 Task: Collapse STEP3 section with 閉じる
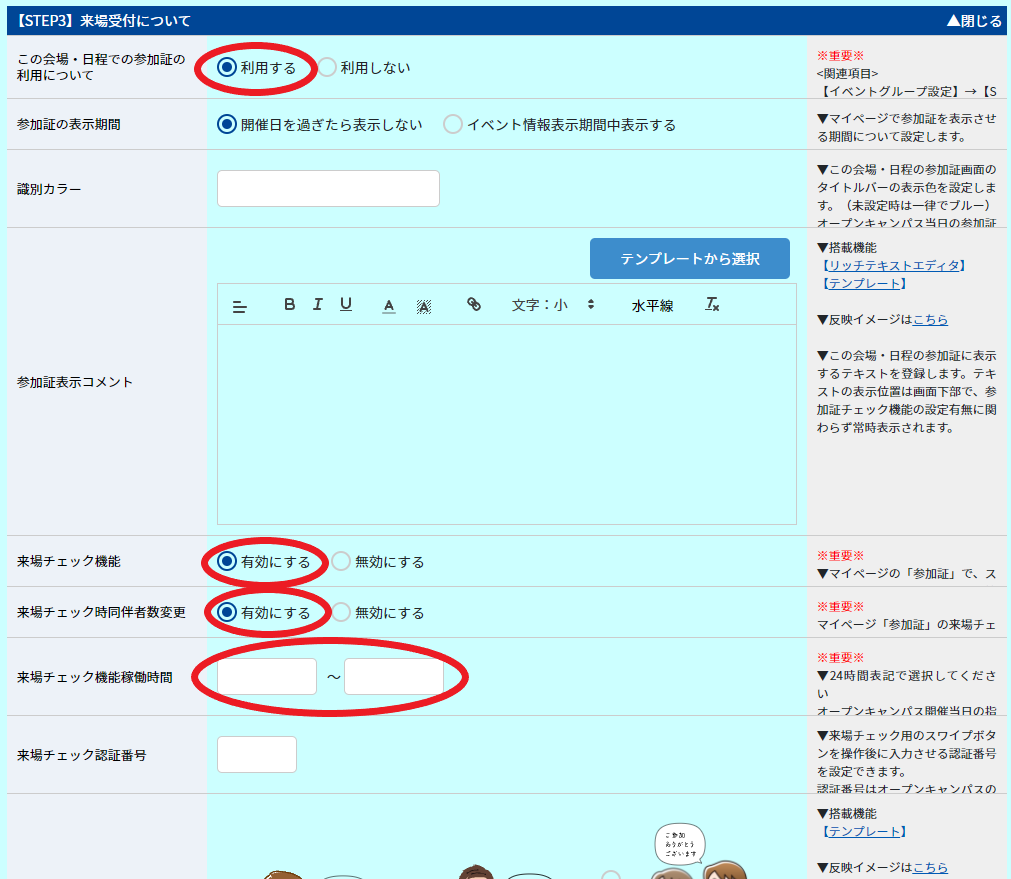click(x=974, y=21)
